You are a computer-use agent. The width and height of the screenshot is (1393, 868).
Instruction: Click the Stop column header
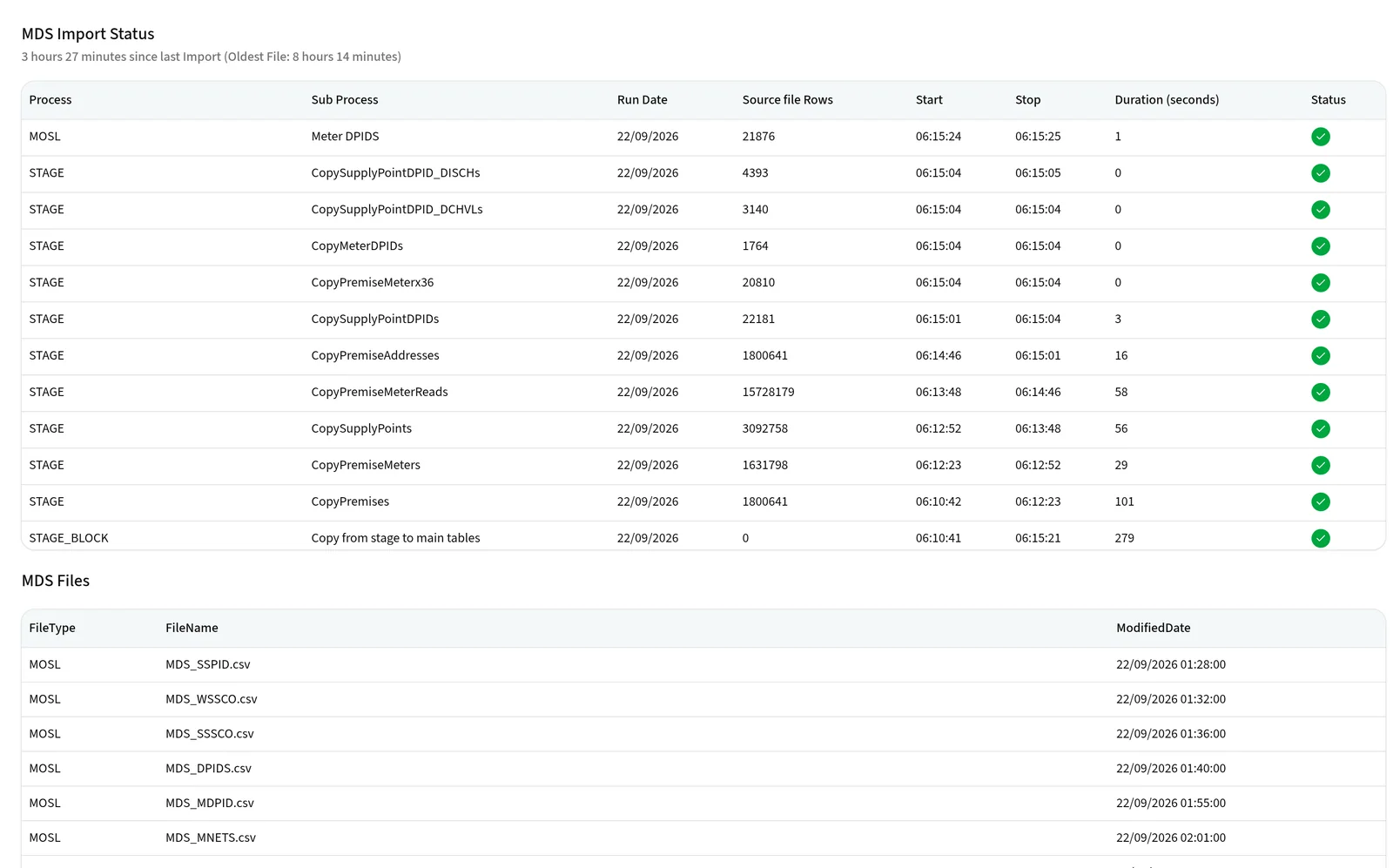coord(1028,100)
